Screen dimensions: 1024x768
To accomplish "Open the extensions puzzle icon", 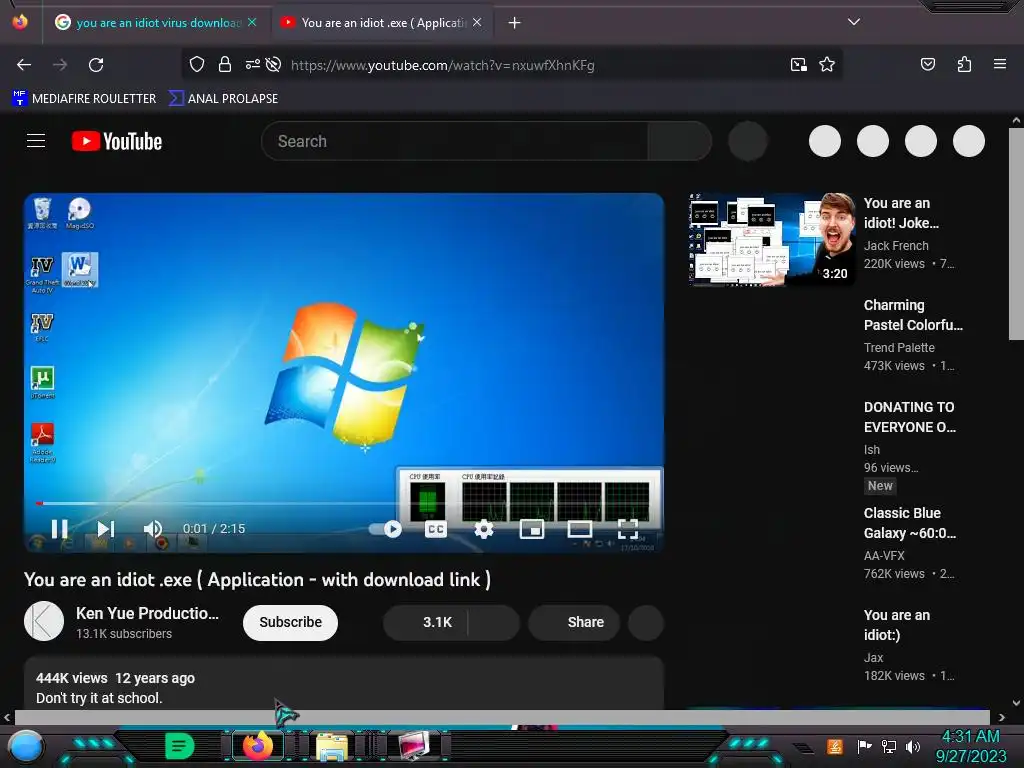I will [x=964, y=64].
